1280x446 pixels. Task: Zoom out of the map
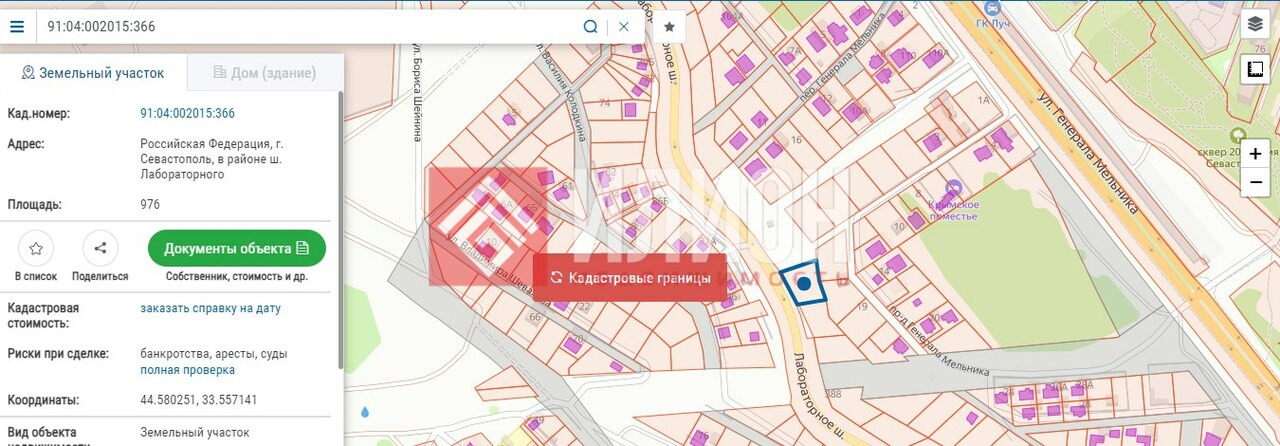tap(1255, 182)
